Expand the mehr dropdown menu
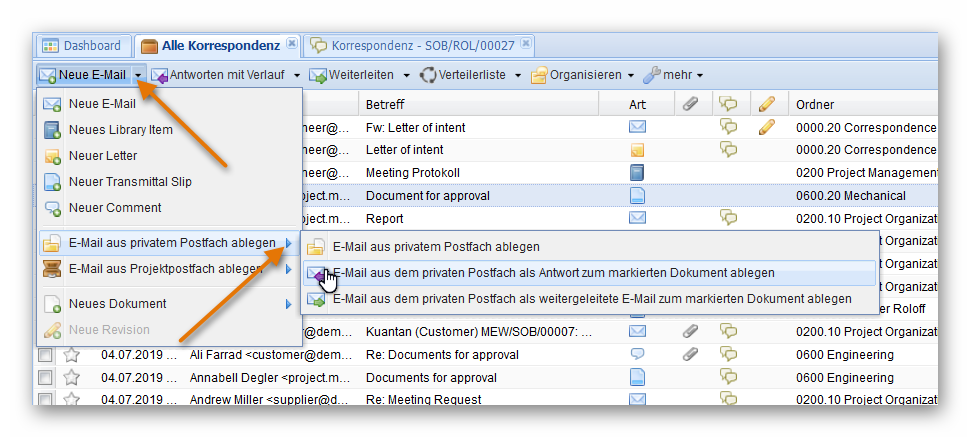Screen dimensions: 970x437 coord(699,75)
